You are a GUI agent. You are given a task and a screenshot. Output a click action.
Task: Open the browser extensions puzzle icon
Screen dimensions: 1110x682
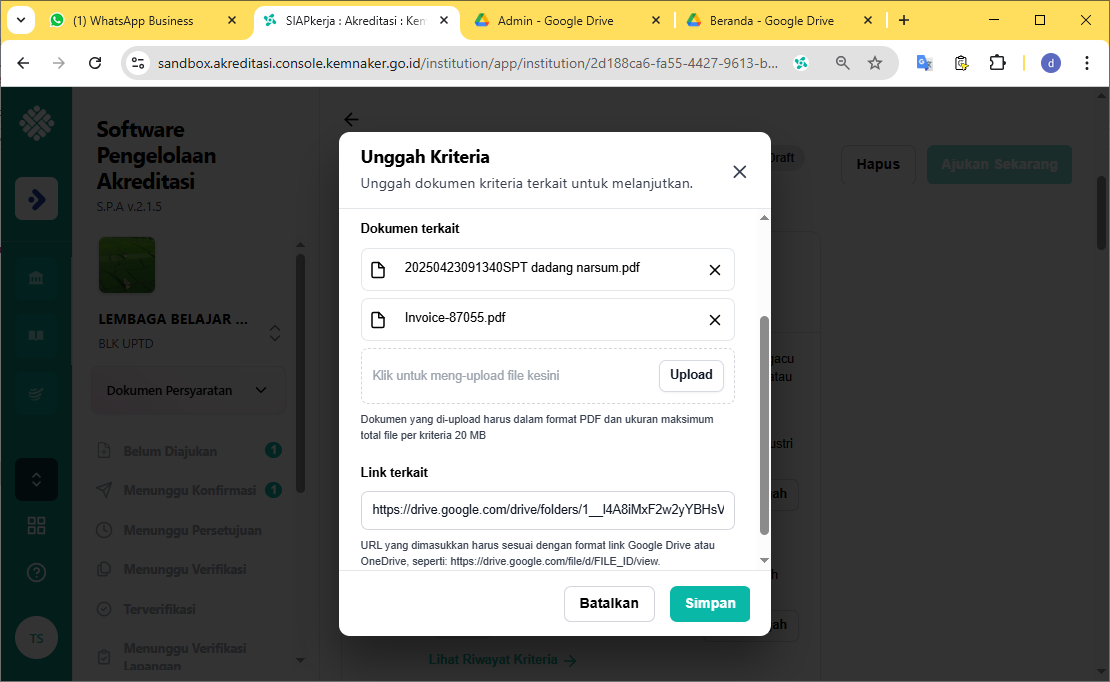click(997, 63)
